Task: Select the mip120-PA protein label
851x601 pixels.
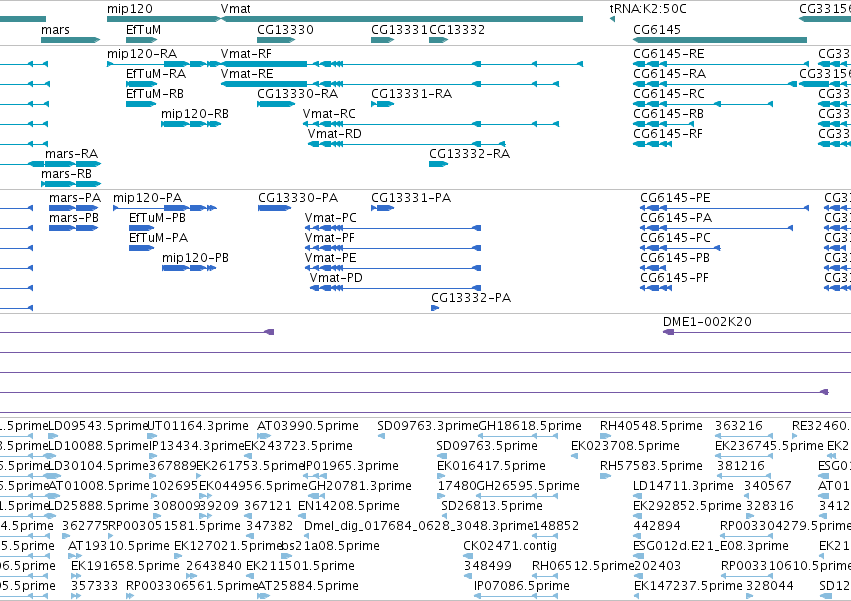Action: point(148,198)
